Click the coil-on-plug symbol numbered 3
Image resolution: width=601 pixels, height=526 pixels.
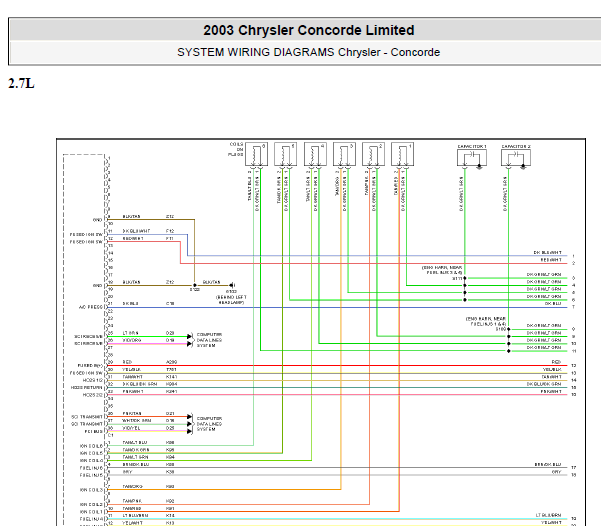tap(344, 154)
